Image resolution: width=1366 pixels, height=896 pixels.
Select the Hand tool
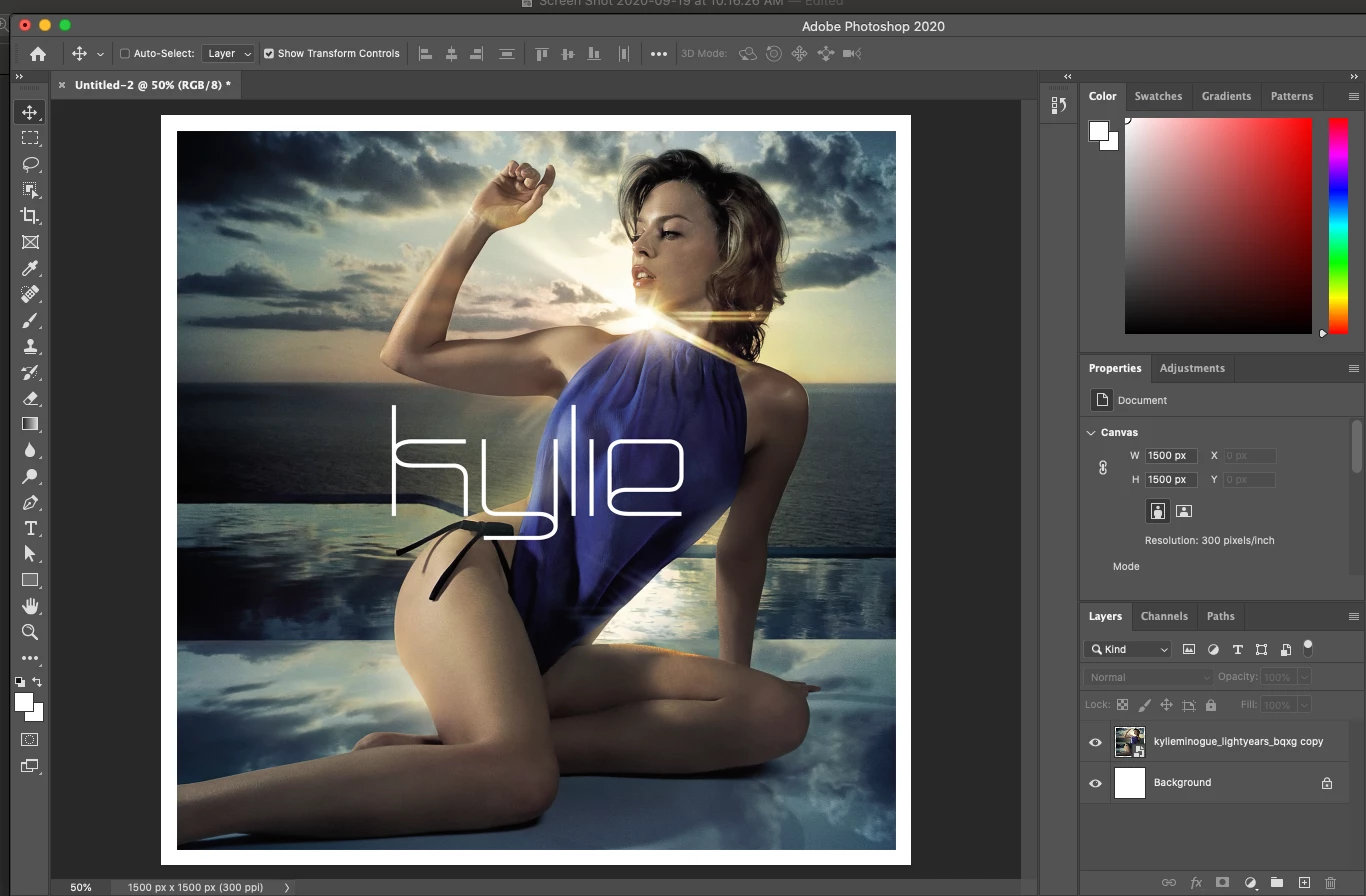pos(30,606)
